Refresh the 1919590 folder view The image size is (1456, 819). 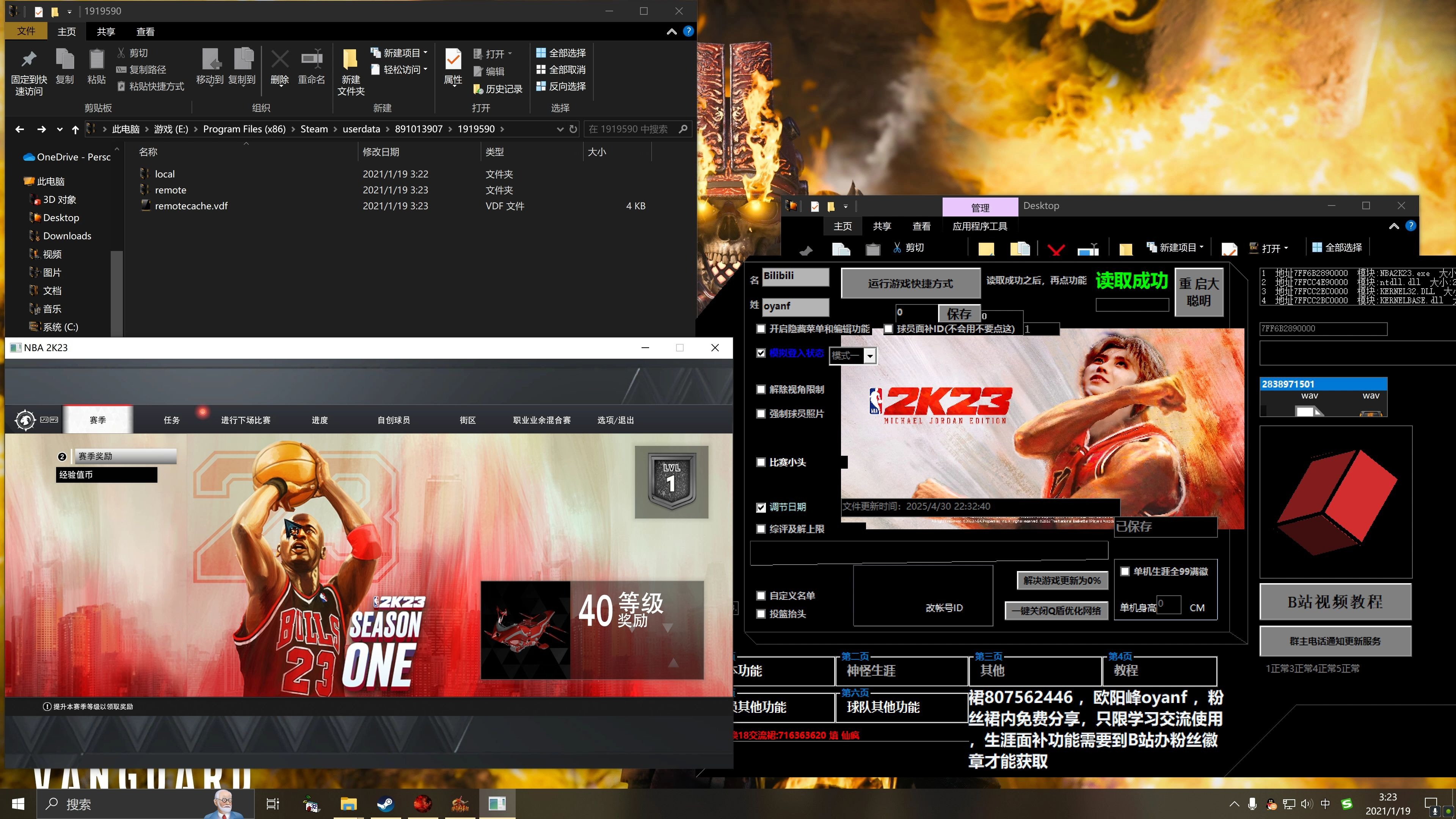click(x=573, y=129)
